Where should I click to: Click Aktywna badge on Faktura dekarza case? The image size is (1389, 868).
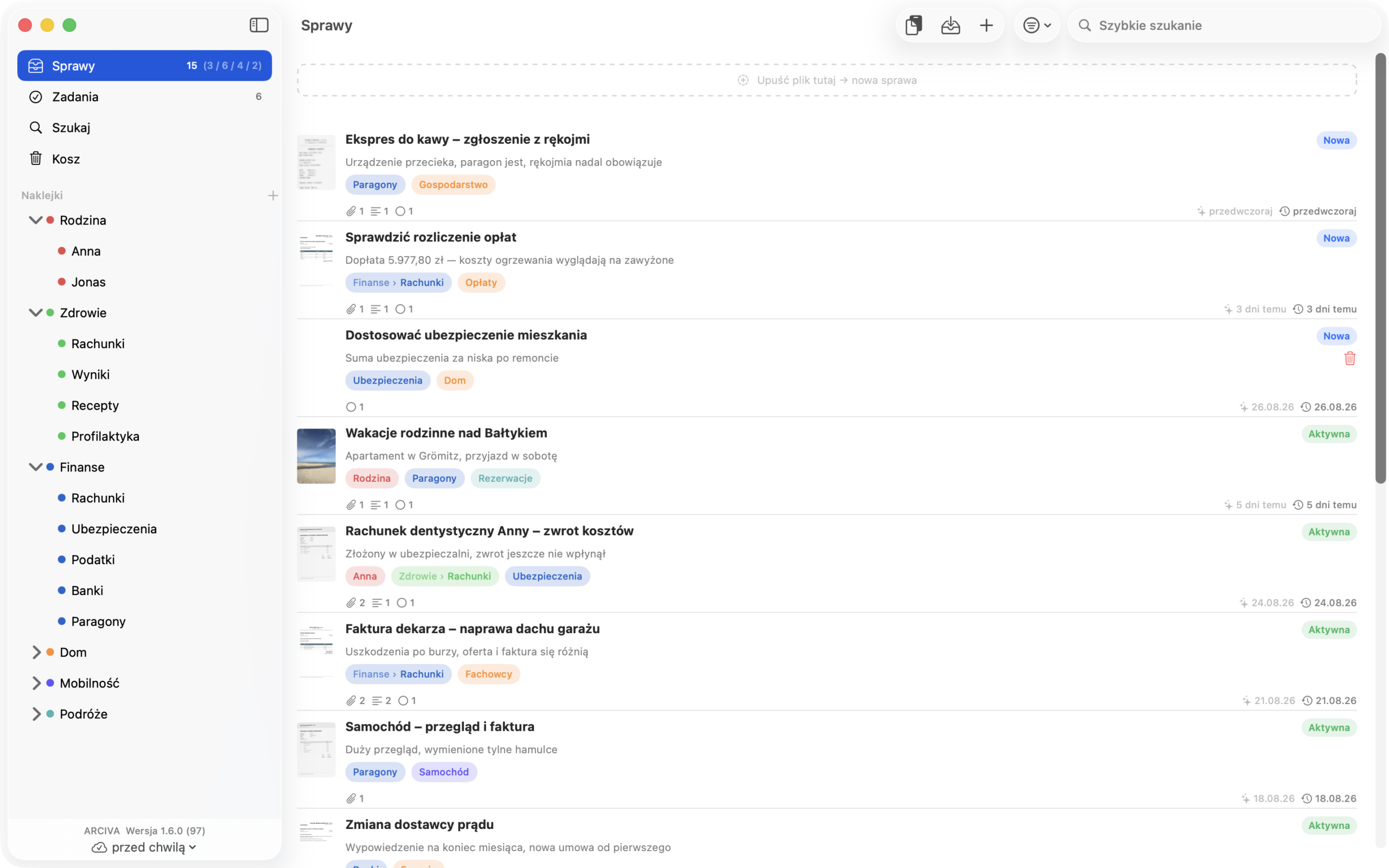click(x=1329, y=630)
